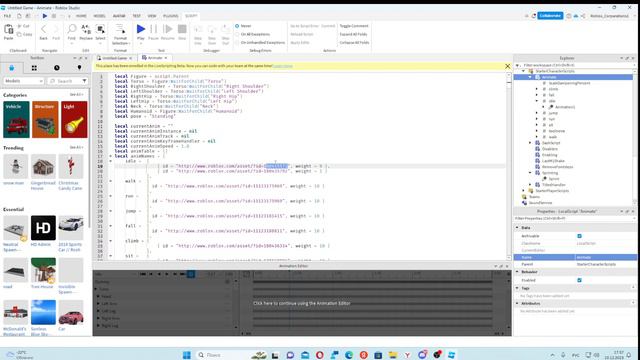Collapse the Tags section in Properties
640x360 pixels.
point(517,288)
